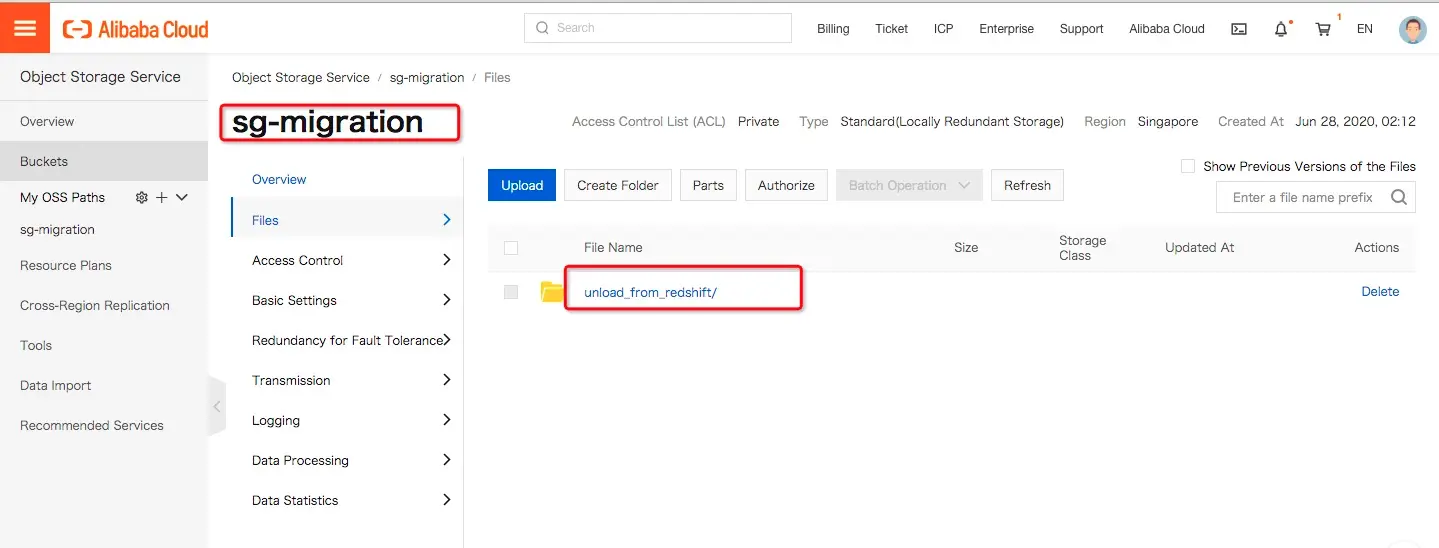Click the Object Storage Service sidebar title
The height and width of the screenshot is (548, 1439).
pyautogui.click(x=100, y=77)
